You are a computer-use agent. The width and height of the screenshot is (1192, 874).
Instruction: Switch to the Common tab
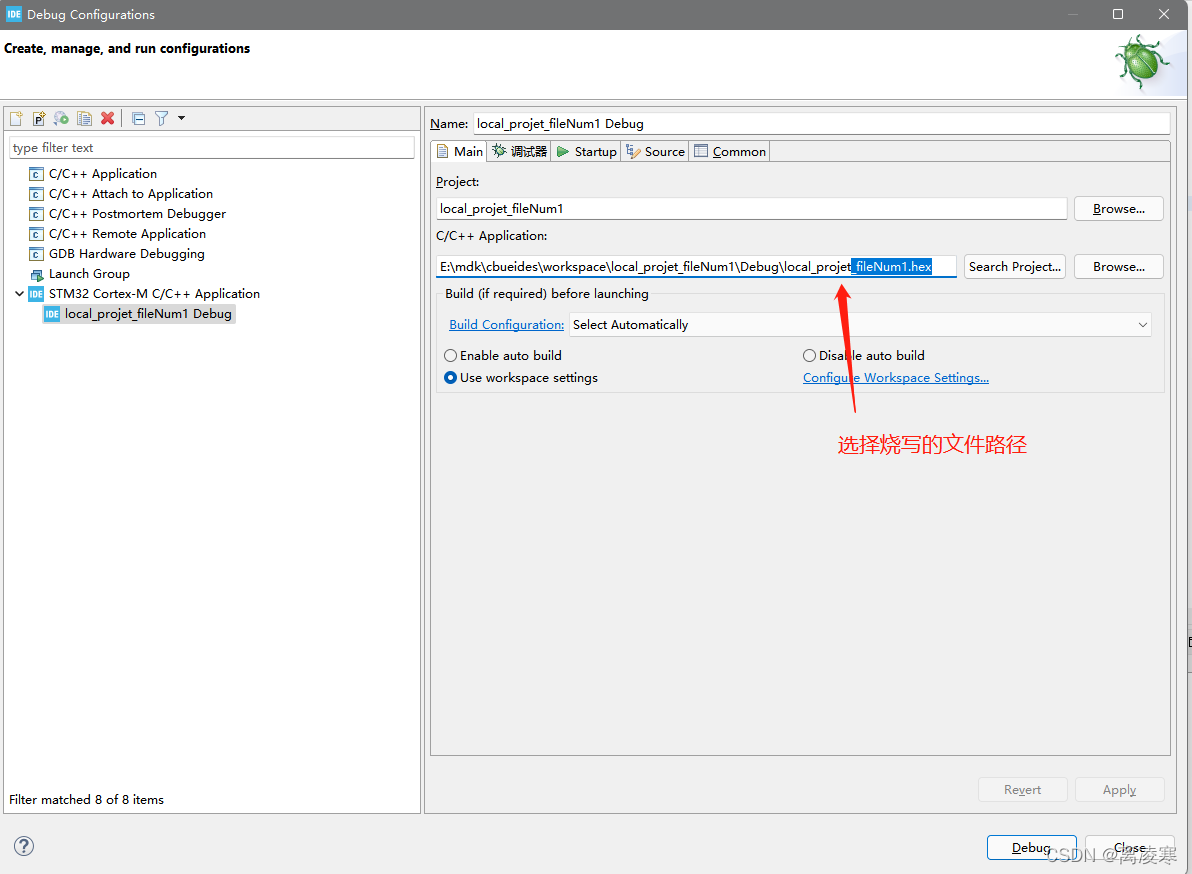pos(730,151)
